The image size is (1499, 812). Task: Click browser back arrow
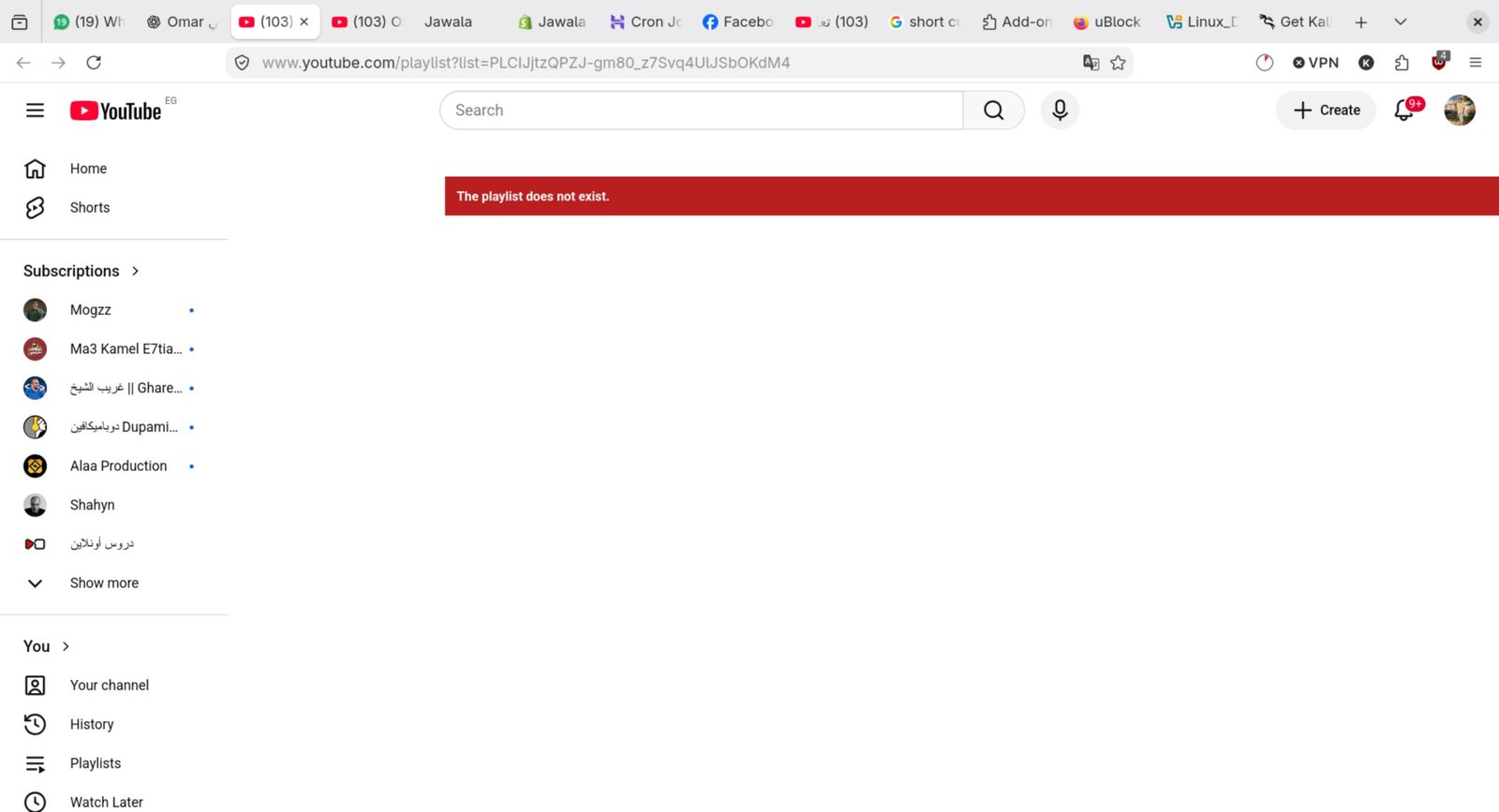pyautogui.click(x=23, y=63)
